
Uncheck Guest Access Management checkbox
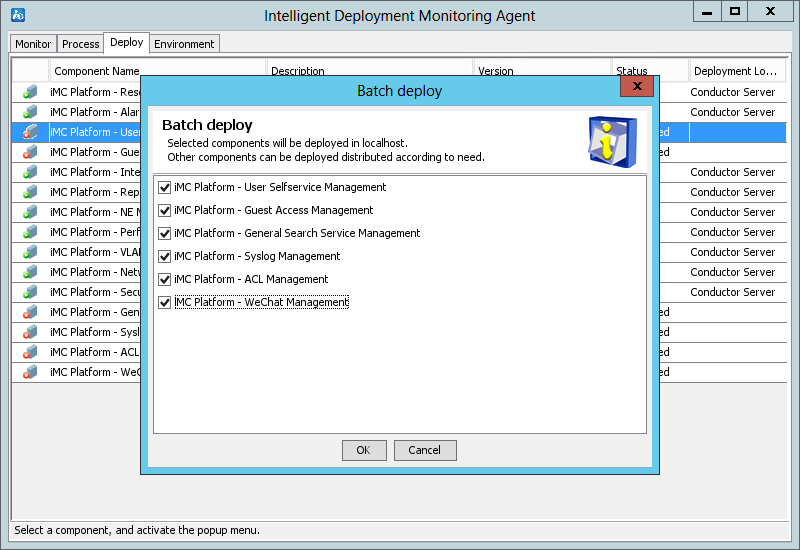click(164, 210)
